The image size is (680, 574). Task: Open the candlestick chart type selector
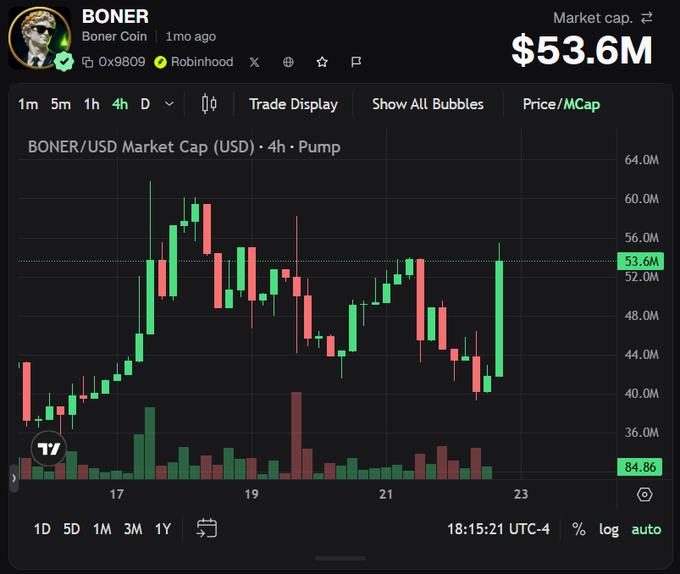[x=209, y=104]
